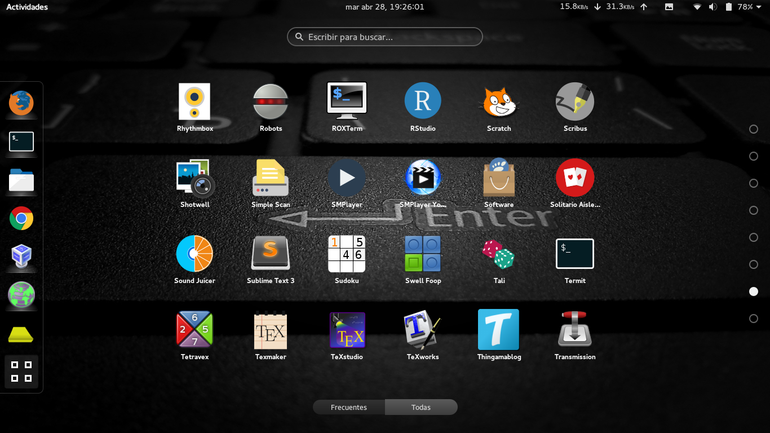Click the Actividades button in top bar

27,7
